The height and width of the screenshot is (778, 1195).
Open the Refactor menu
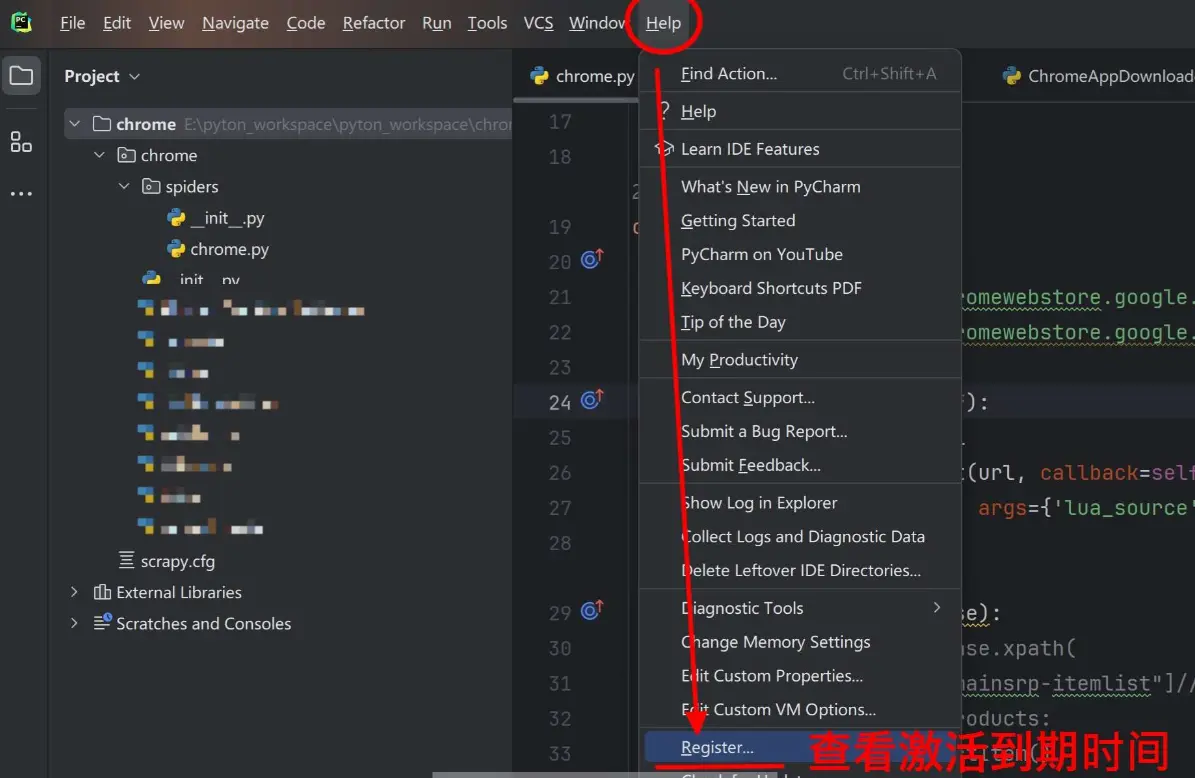(x=373, y=23)
